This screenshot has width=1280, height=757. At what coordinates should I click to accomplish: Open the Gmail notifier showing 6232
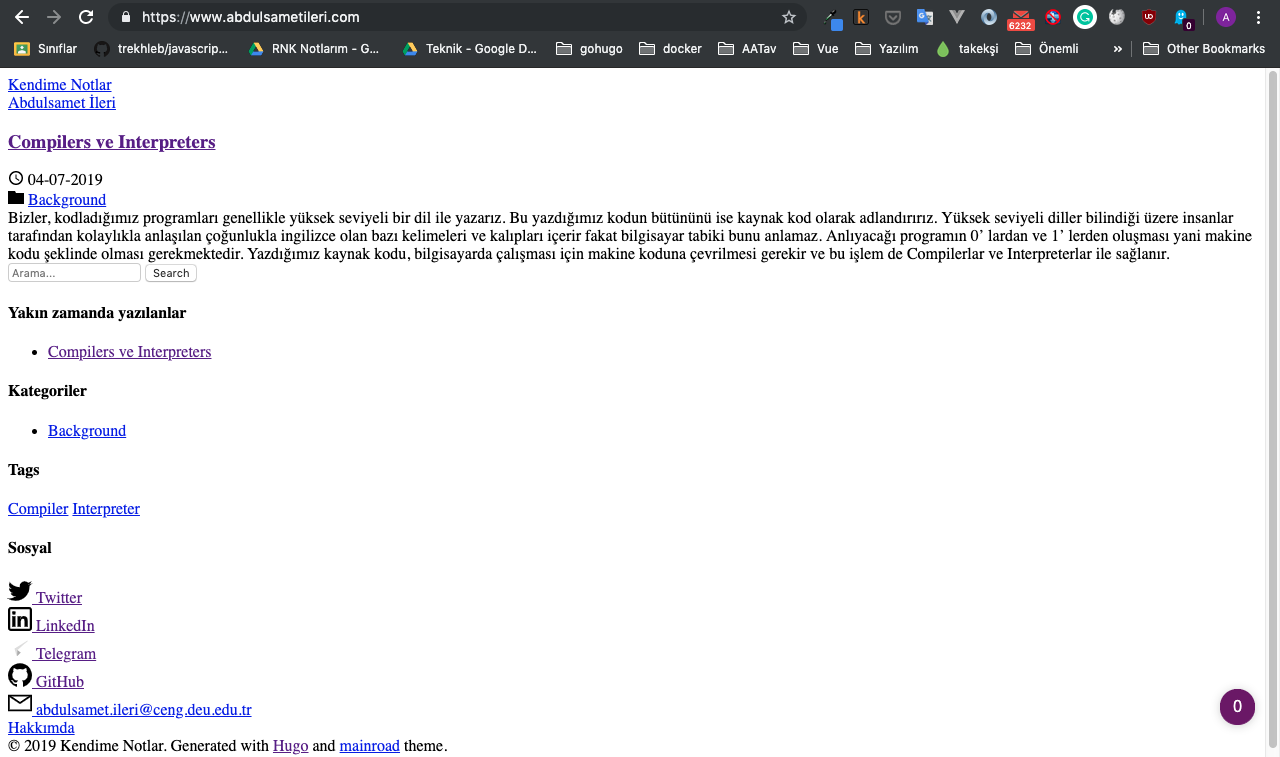1020,17
